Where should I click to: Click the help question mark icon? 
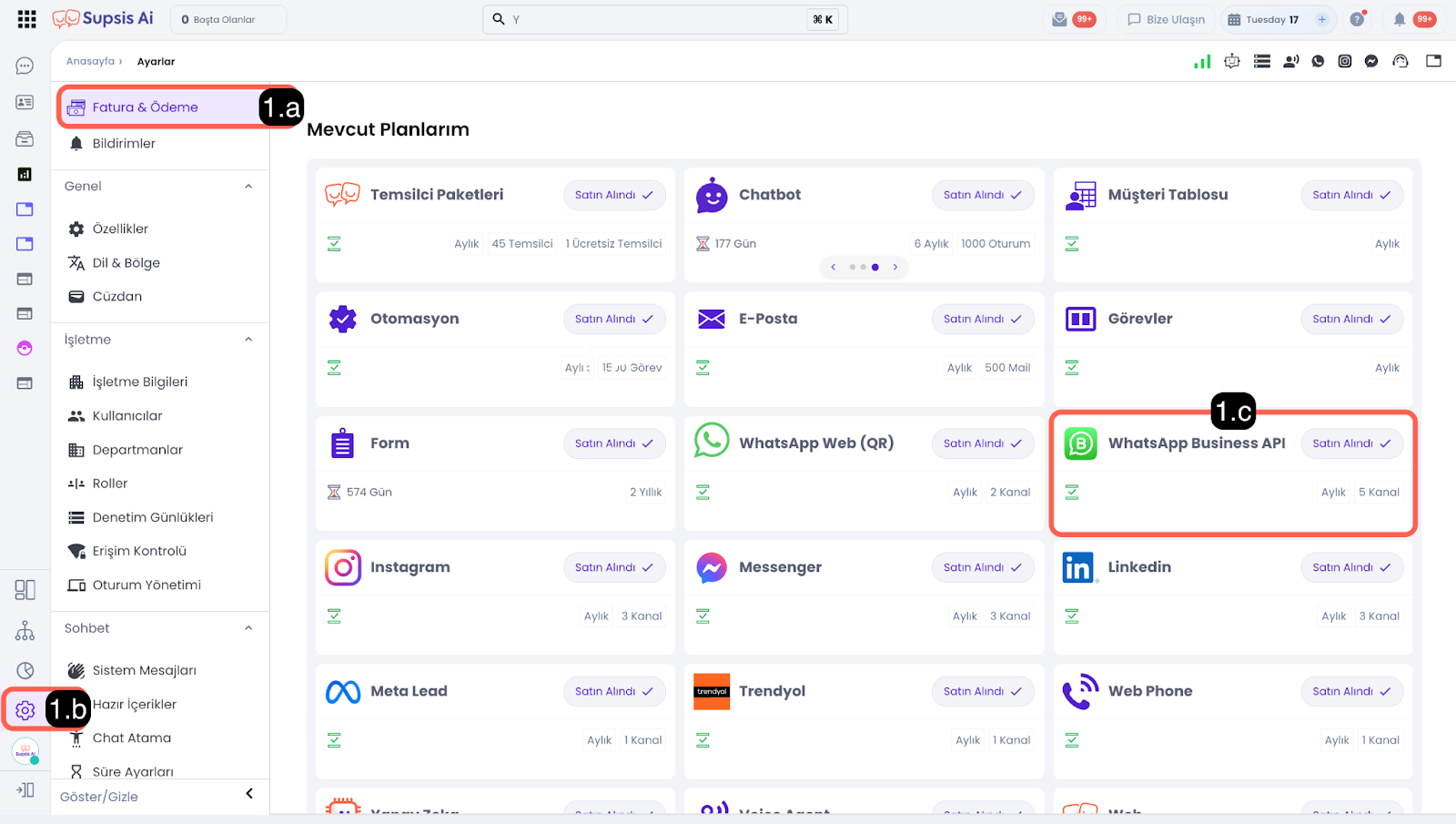click(1357, 19)
